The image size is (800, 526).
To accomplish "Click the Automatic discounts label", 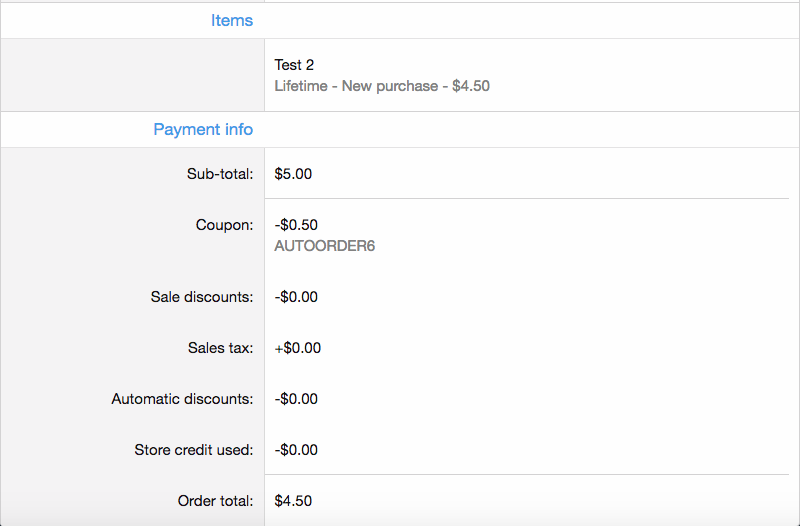I will point(182,399).
